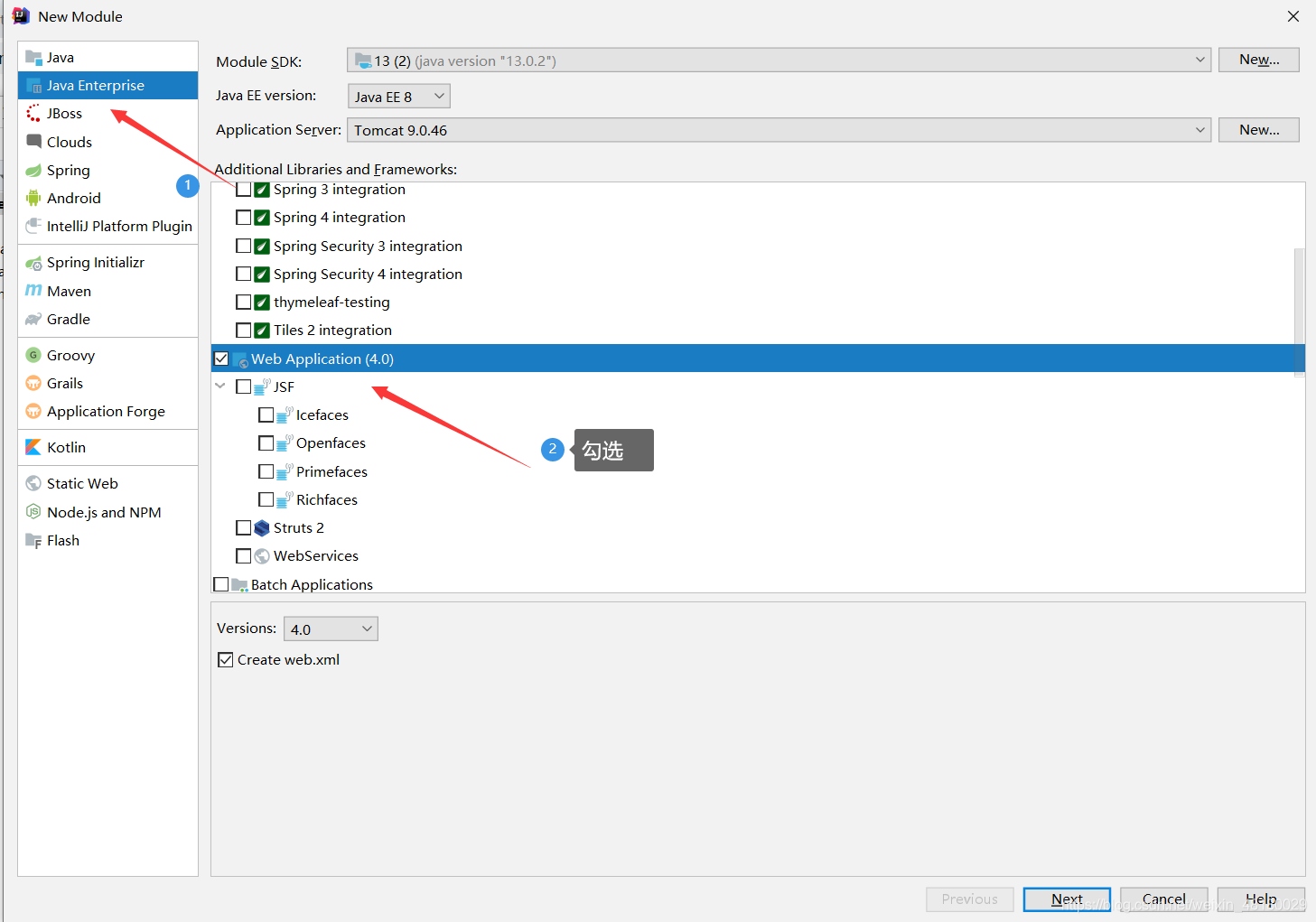Image resolution: width=1316 pixels, height=922 pixels.
Task: Close the New Module dialog
Action: (x=1293, y=16)
